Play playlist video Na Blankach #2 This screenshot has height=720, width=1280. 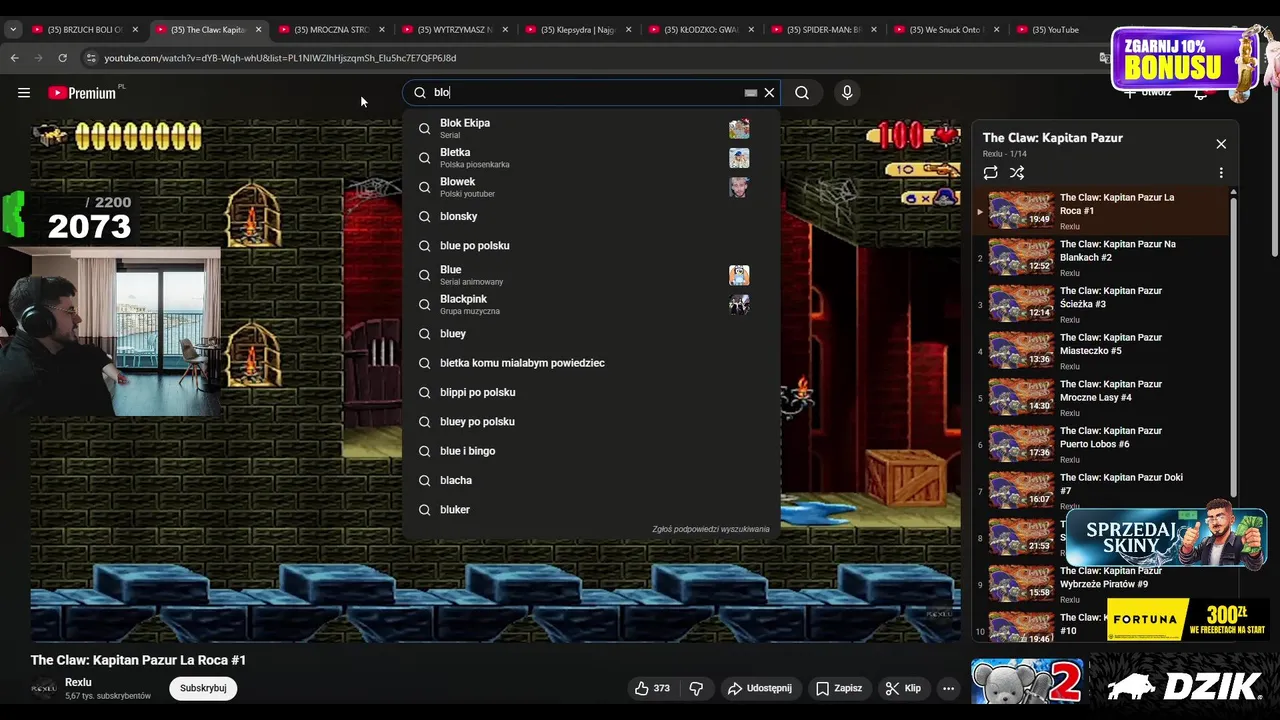point(1099,257)
